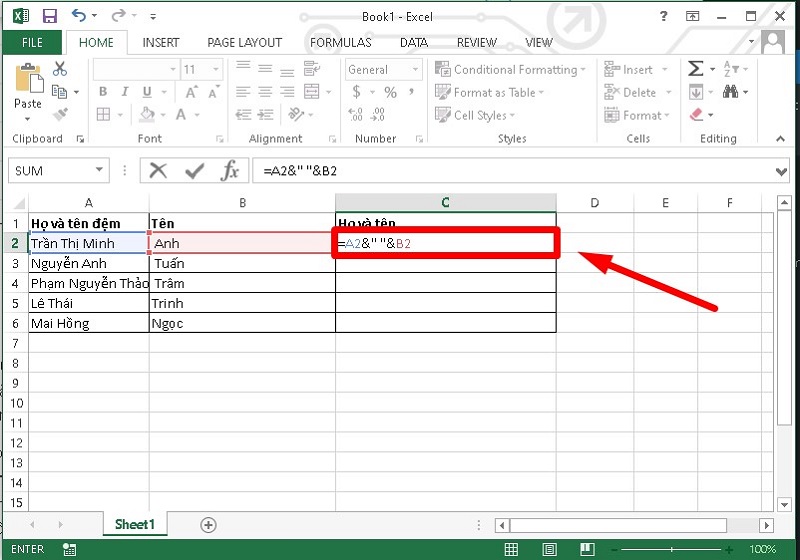Open Insert Function fx dialog

[x=230, y=170]
